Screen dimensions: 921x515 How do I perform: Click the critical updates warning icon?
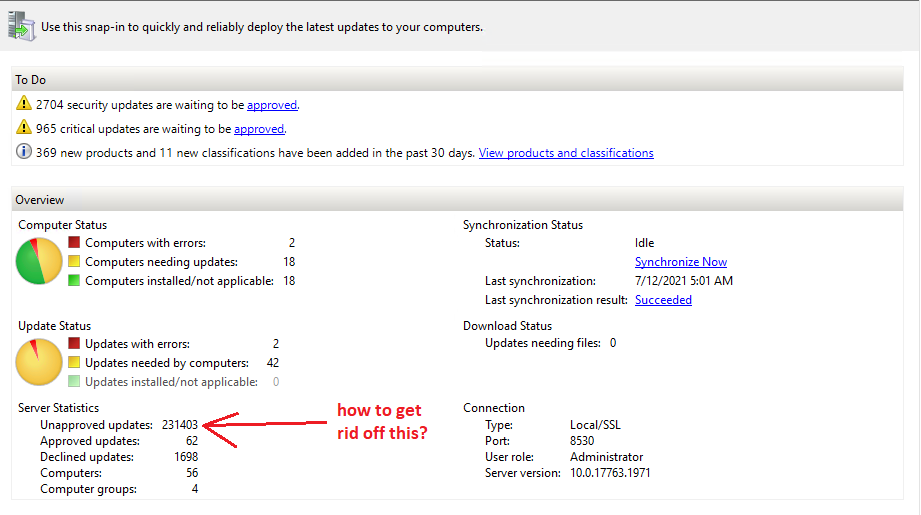coord(23,127)
